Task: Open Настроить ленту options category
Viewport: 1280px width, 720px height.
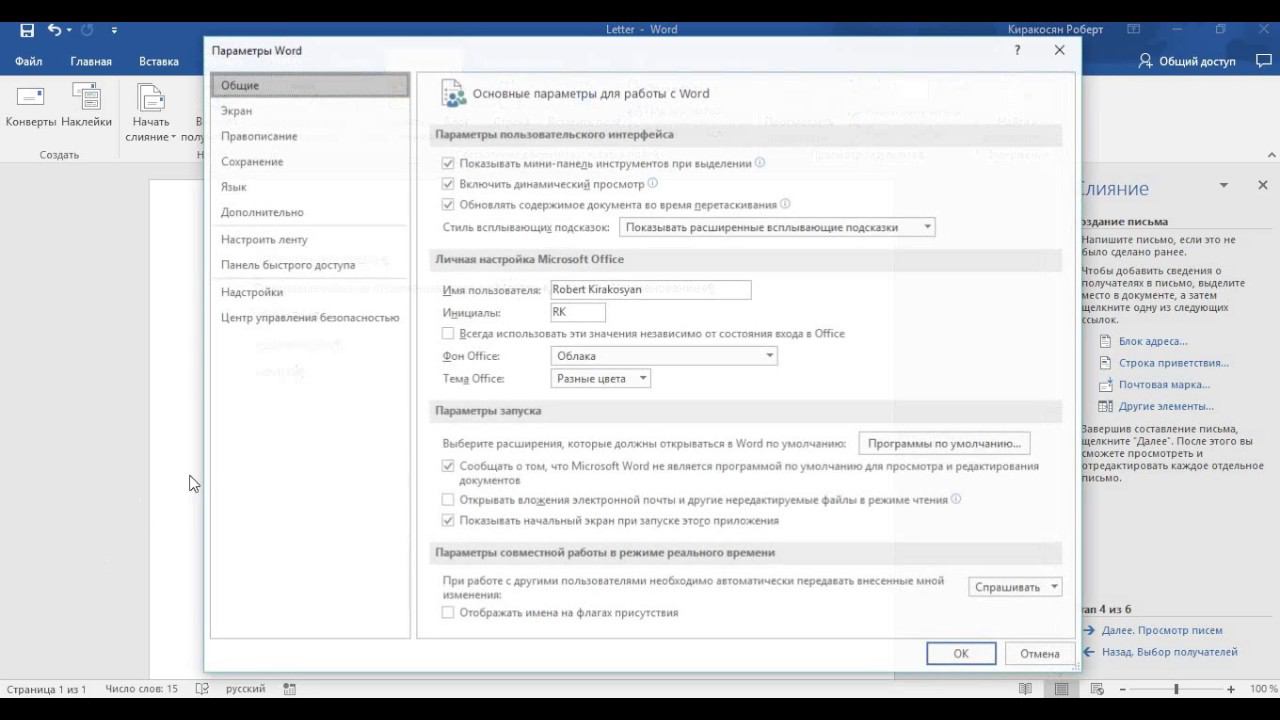Action: point(310,240)
